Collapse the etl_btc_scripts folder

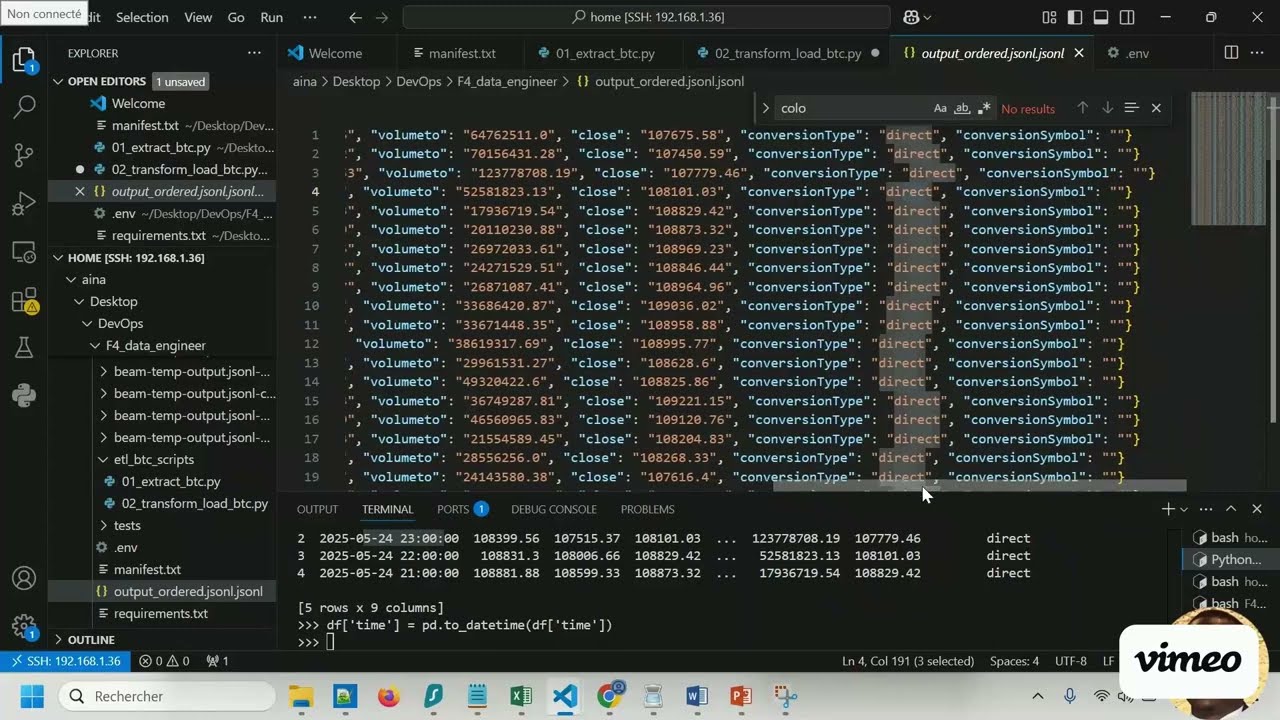103,460
